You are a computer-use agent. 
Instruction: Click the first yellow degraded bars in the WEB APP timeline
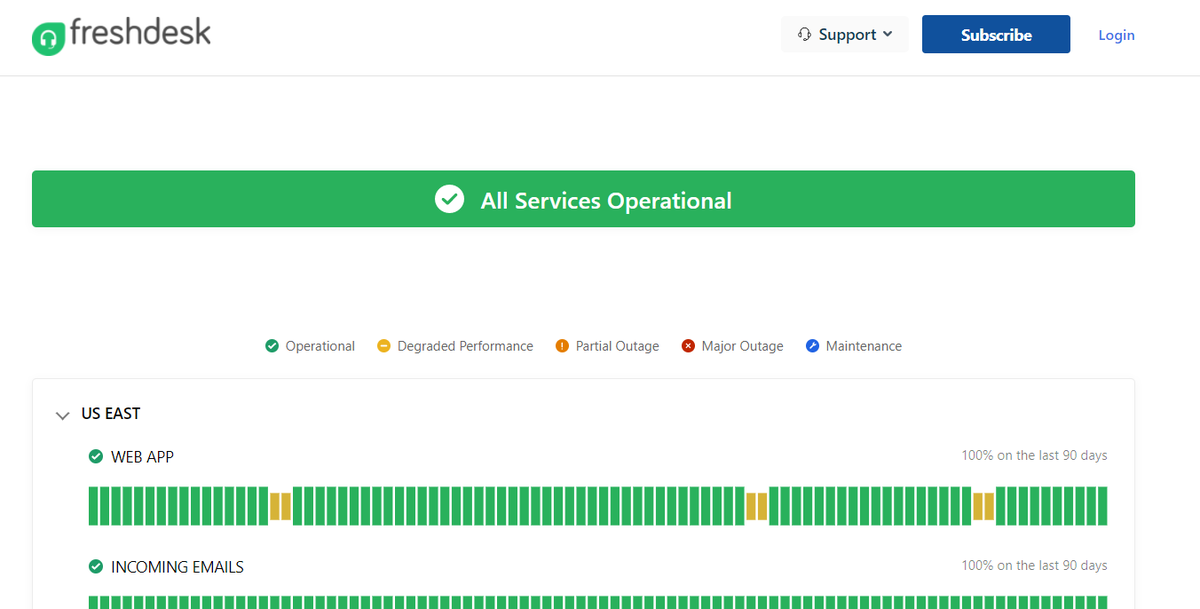(280, 506)
